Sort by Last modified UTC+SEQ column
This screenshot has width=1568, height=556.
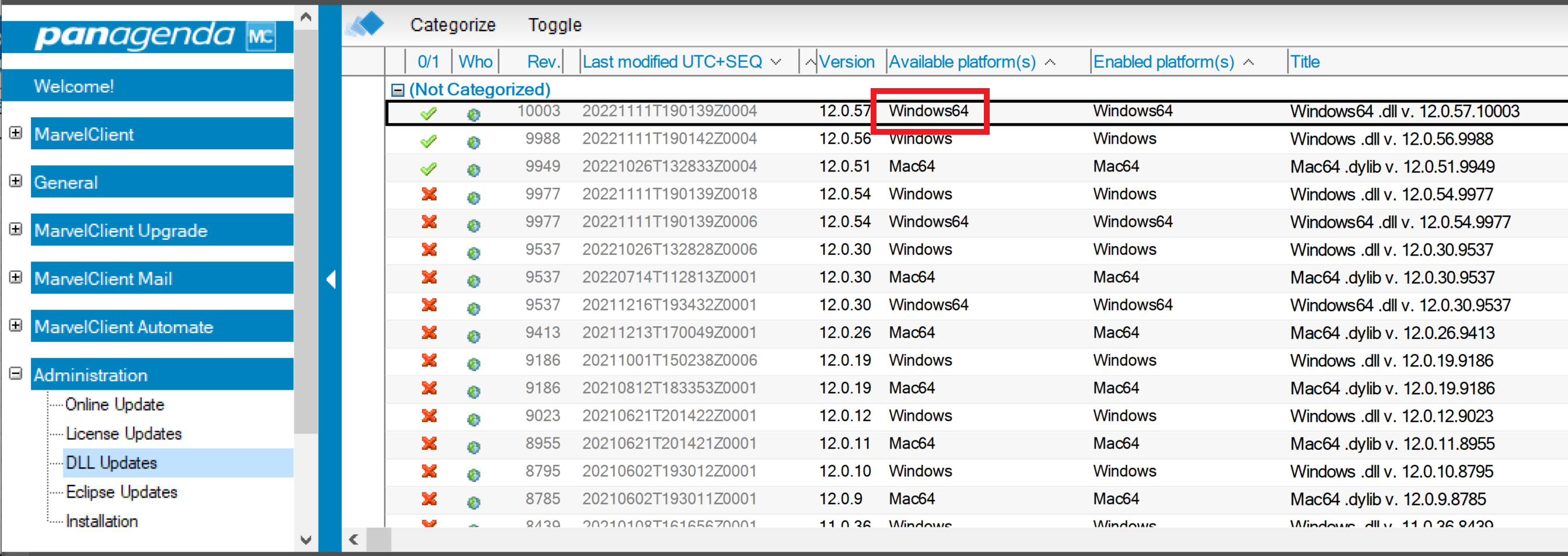pyautogui.click(x=682, y=61)
